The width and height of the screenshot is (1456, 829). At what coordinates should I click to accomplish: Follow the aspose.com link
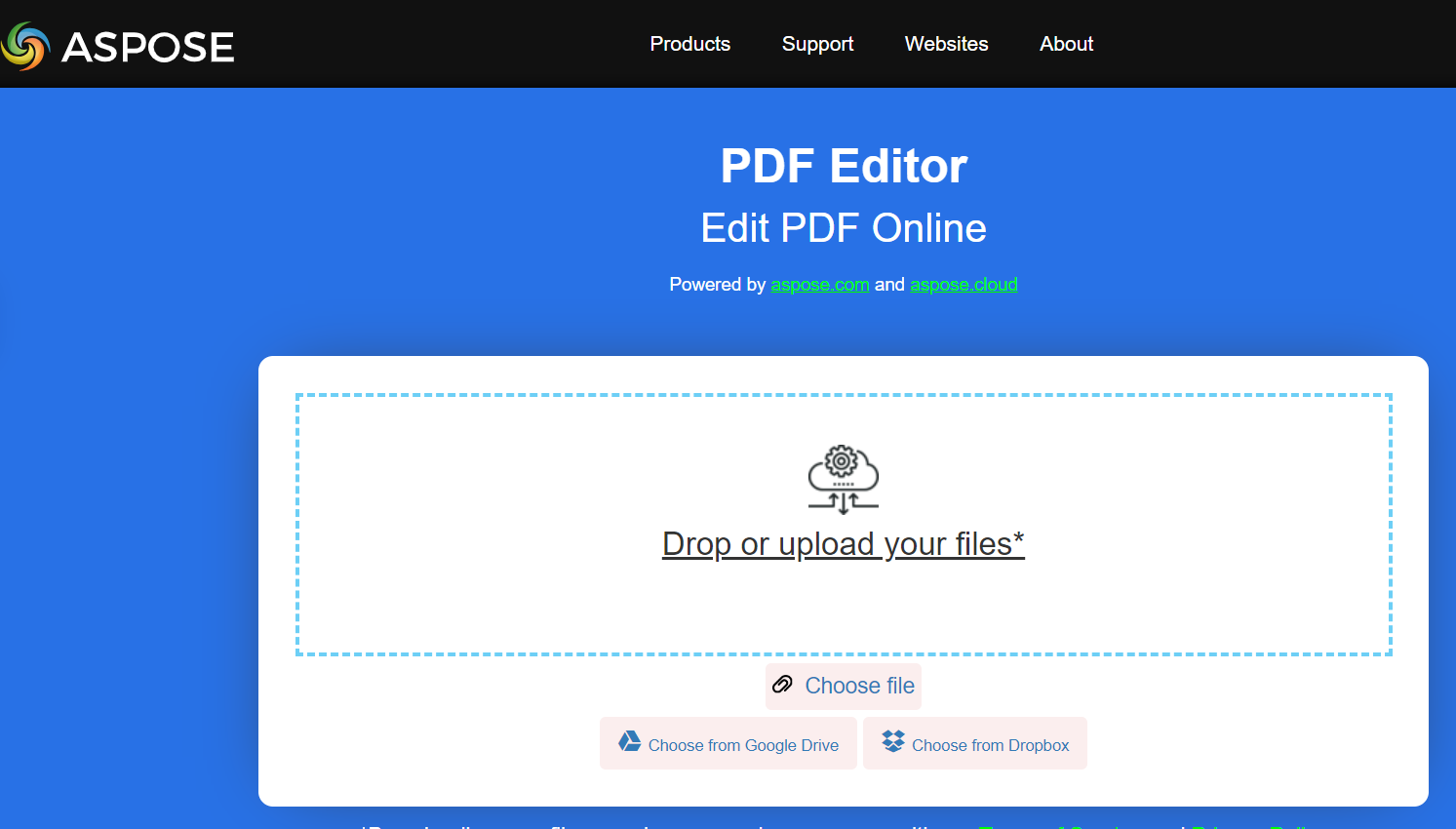[819, 285]
